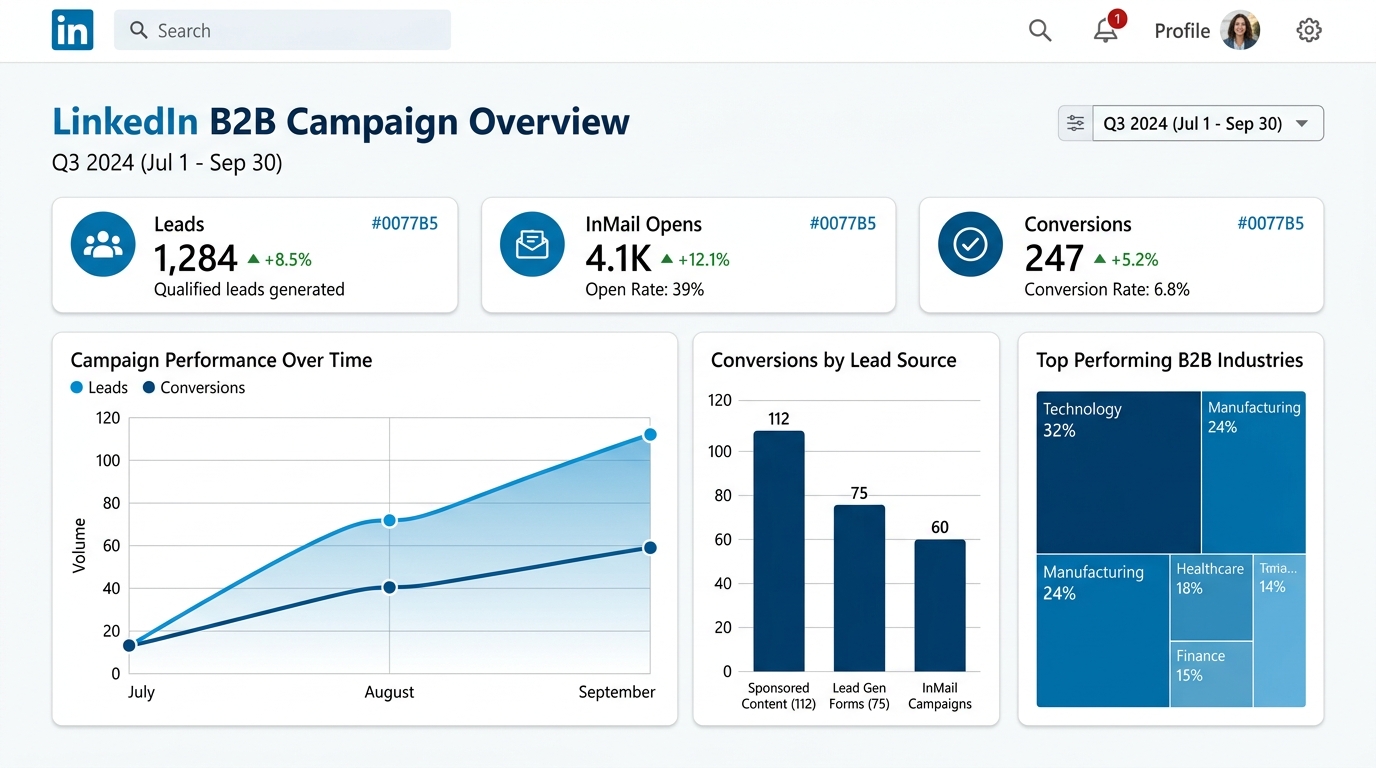This screenshot has height=768, width=1376.
Task: Click the August Conversions data point
Action: click(x=389, y=587)
